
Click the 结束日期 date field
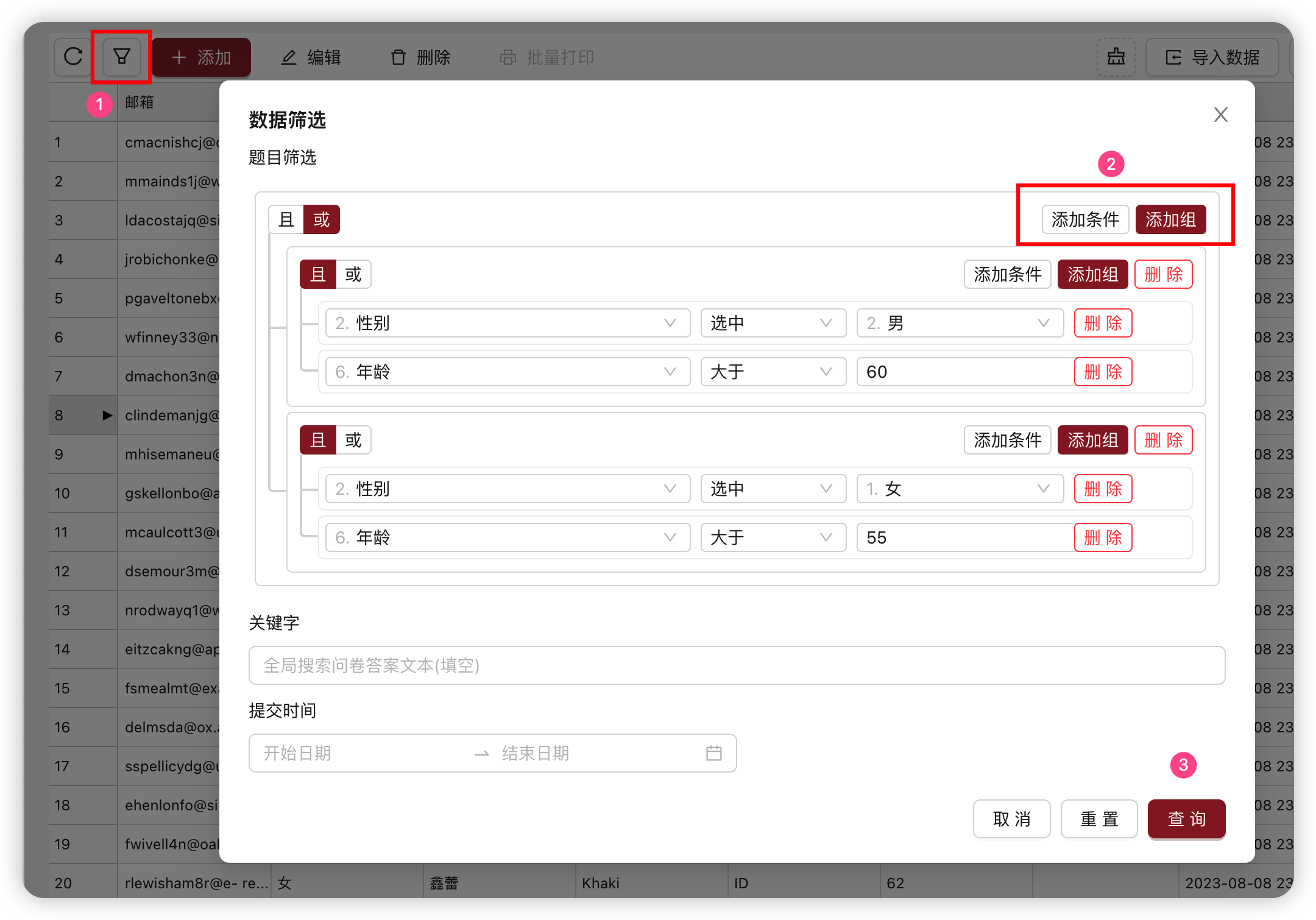pos(597,753)
